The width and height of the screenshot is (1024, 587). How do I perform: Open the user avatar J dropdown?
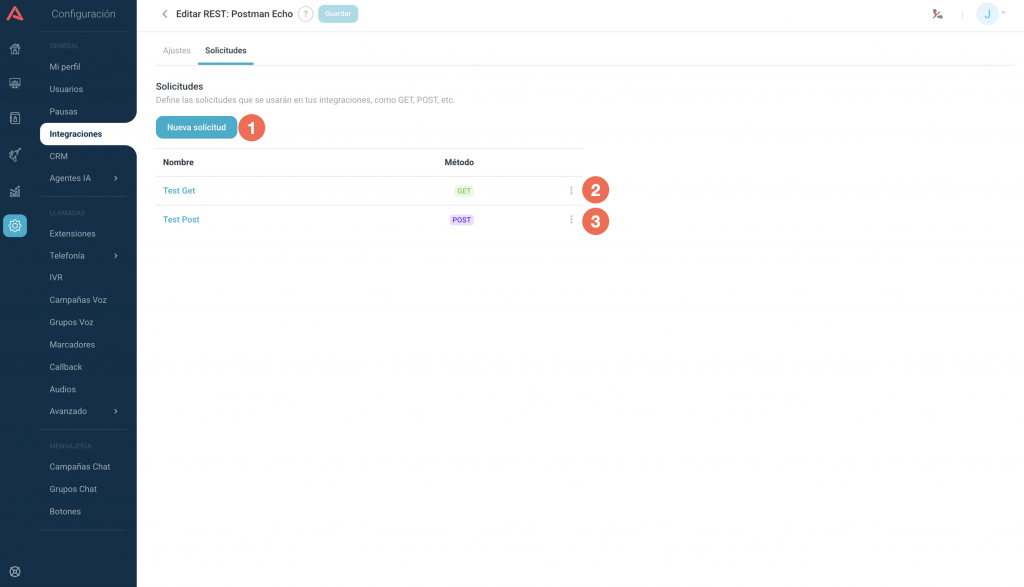pyautogui.click(x=991, y=14)
